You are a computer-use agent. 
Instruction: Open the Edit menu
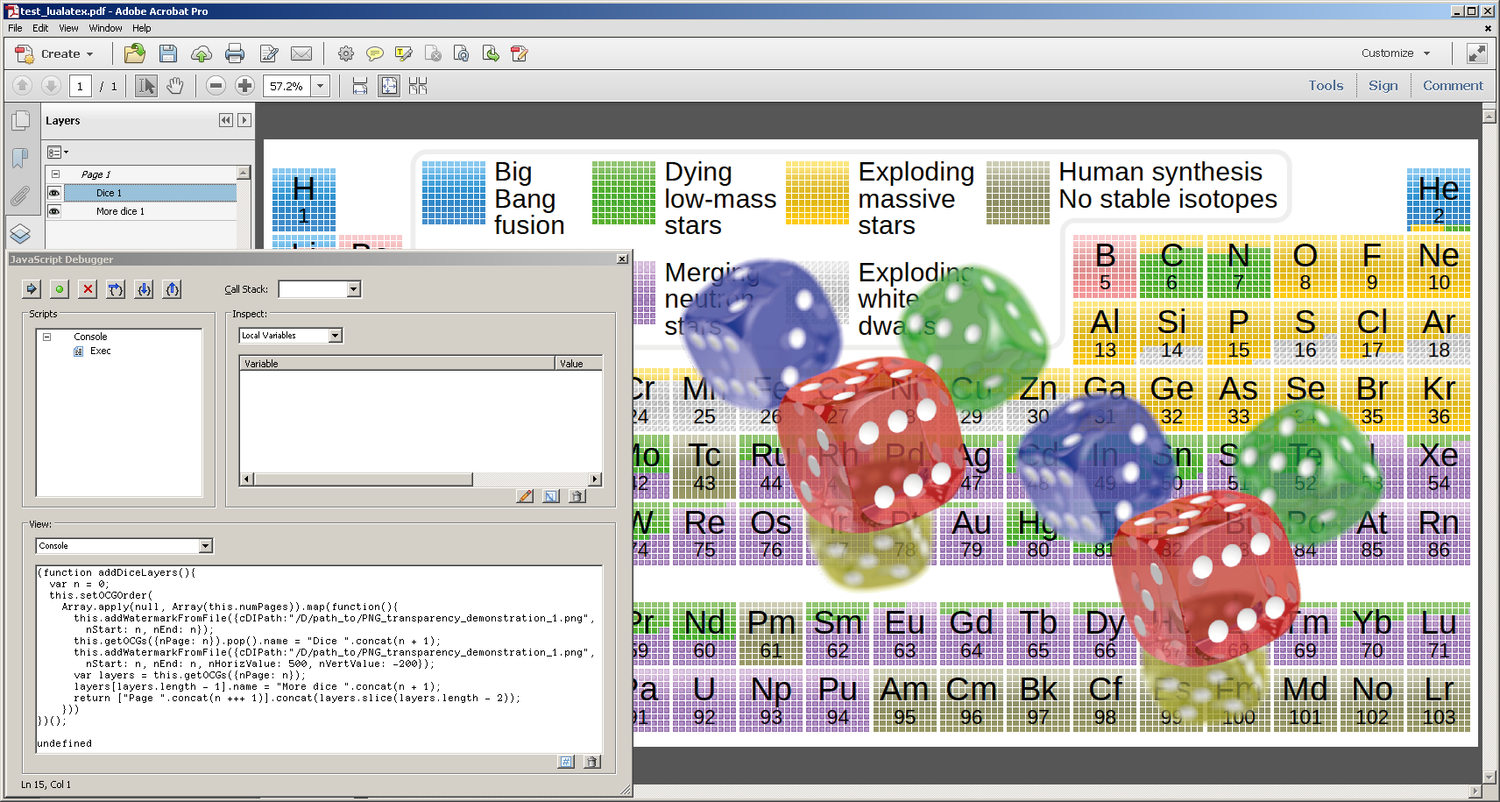click(40, 28)
